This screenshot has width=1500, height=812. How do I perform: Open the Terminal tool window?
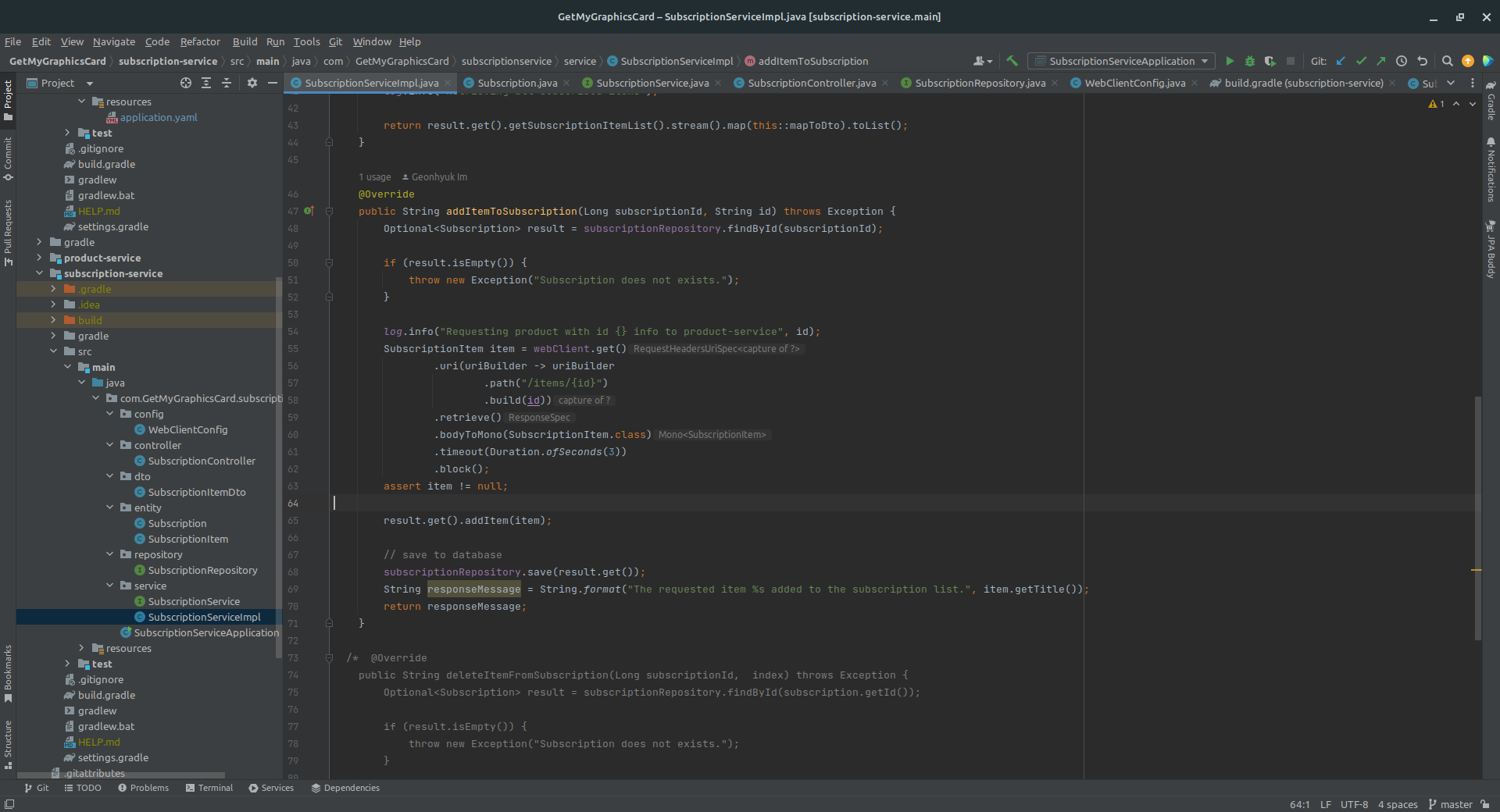coord(209,788)
